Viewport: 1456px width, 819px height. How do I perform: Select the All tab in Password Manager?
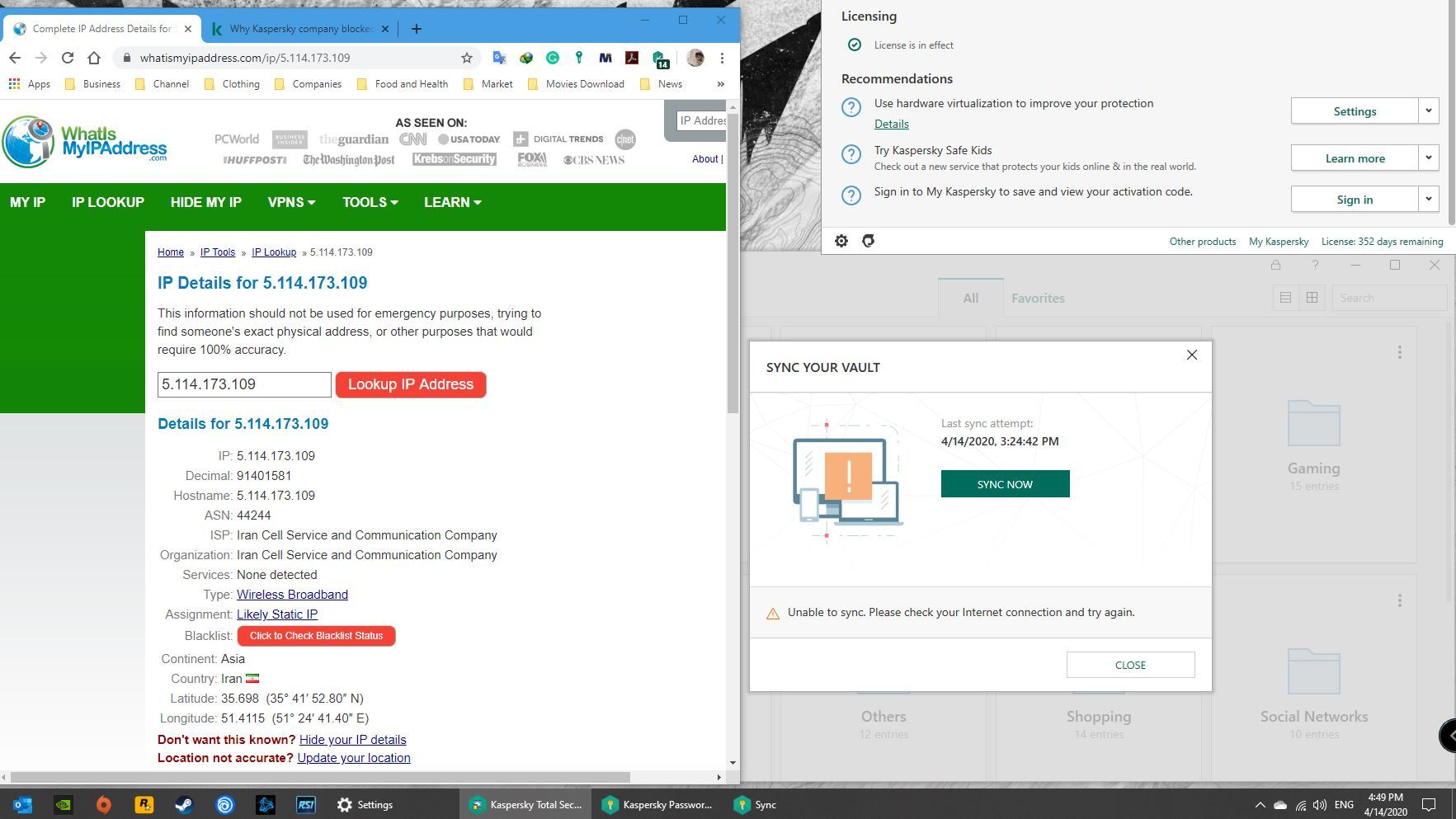971,298
